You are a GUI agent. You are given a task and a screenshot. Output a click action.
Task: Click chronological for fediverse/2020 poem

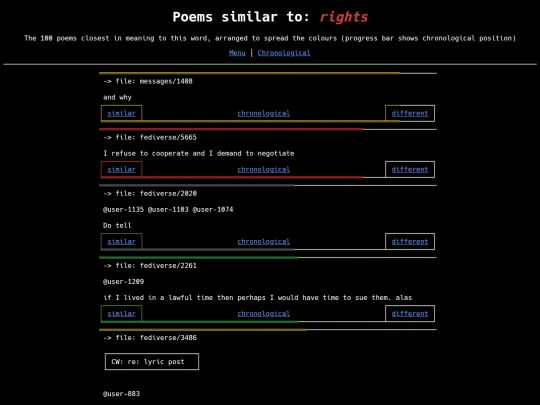coord(263,241)
